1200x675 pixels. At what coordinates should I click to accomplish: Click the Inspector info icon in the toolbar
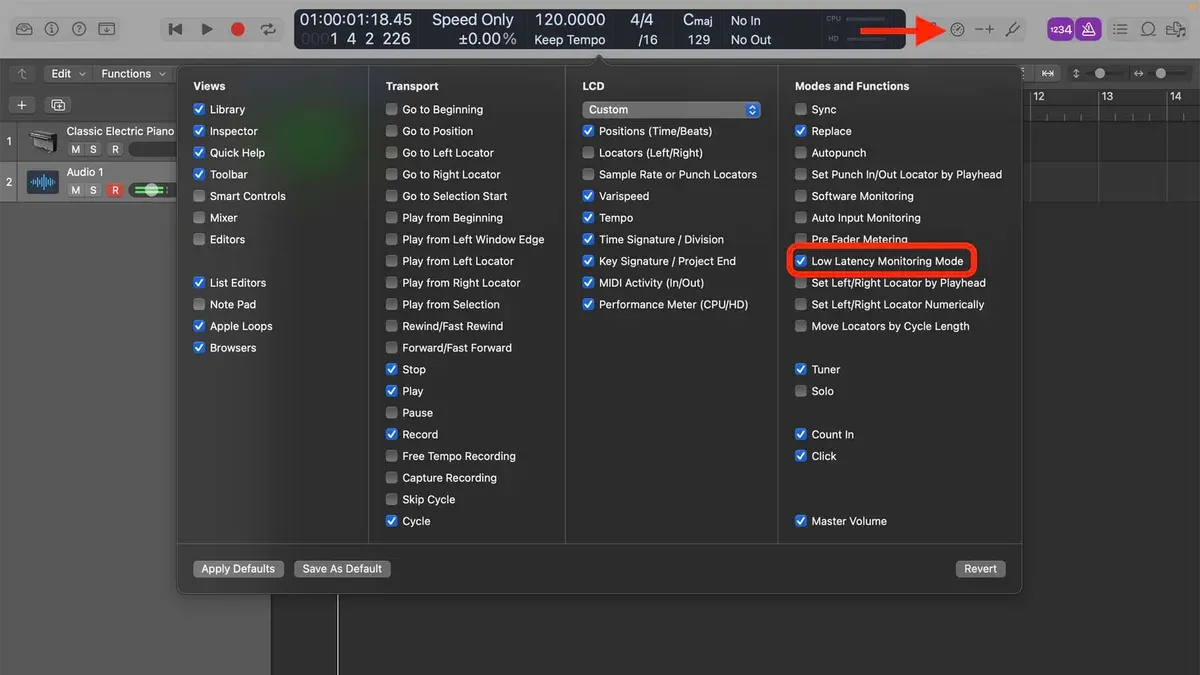(52, 29)
